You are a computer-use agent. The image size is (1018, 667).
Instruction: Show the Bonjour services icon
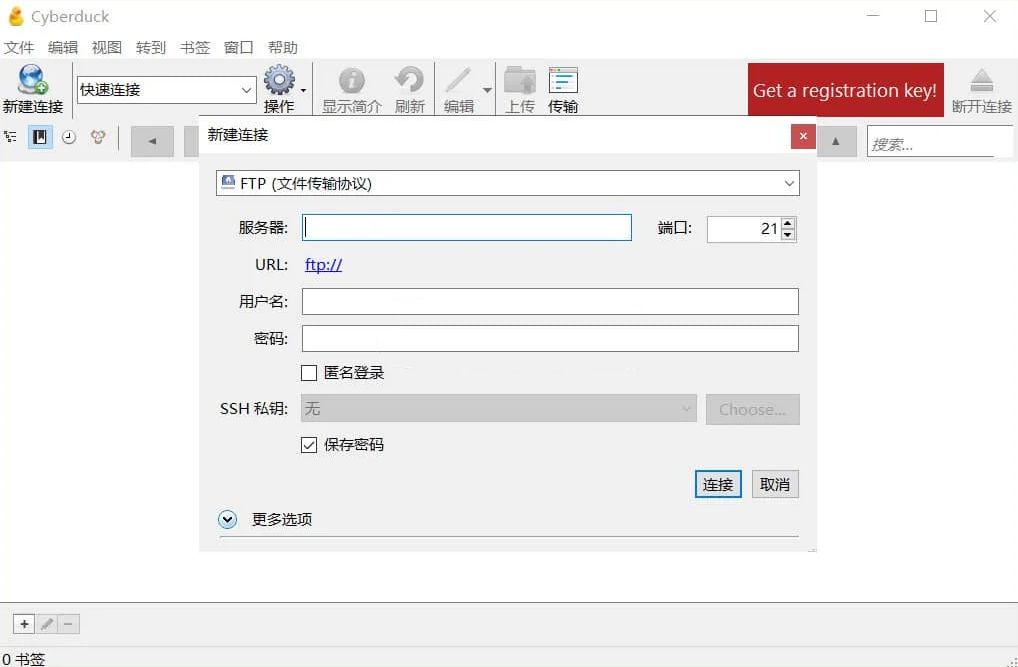(98, 137)
